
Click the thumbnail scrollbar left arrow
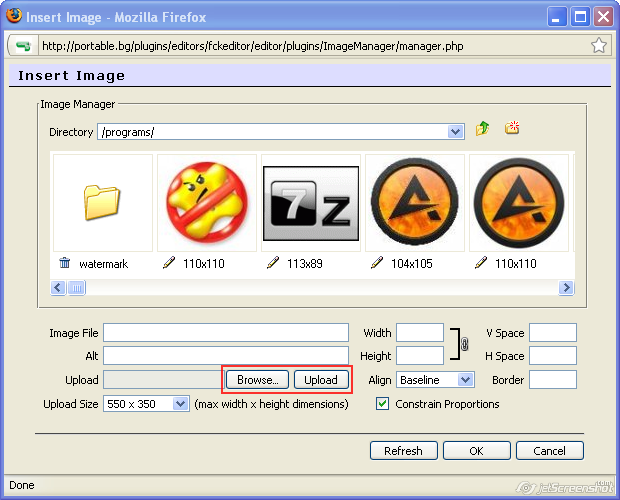coord(58,287)
